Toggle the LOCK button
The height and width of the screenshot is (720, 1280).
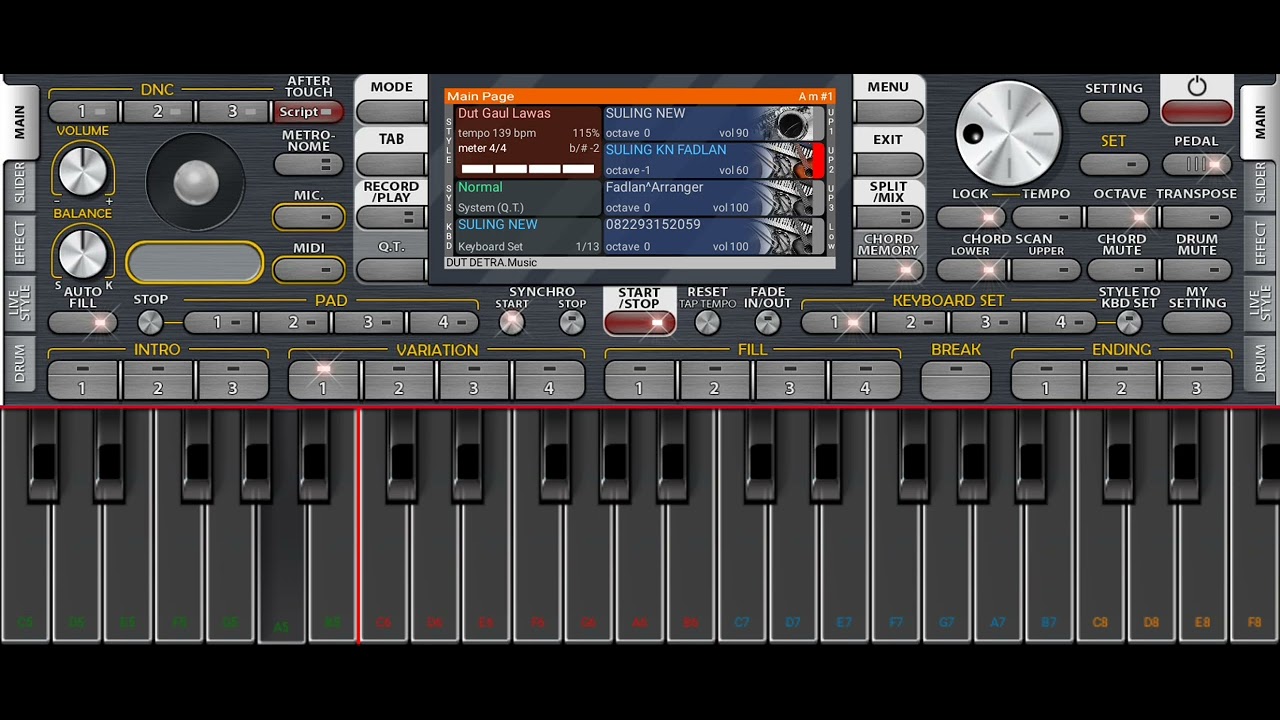click(972, 217)
